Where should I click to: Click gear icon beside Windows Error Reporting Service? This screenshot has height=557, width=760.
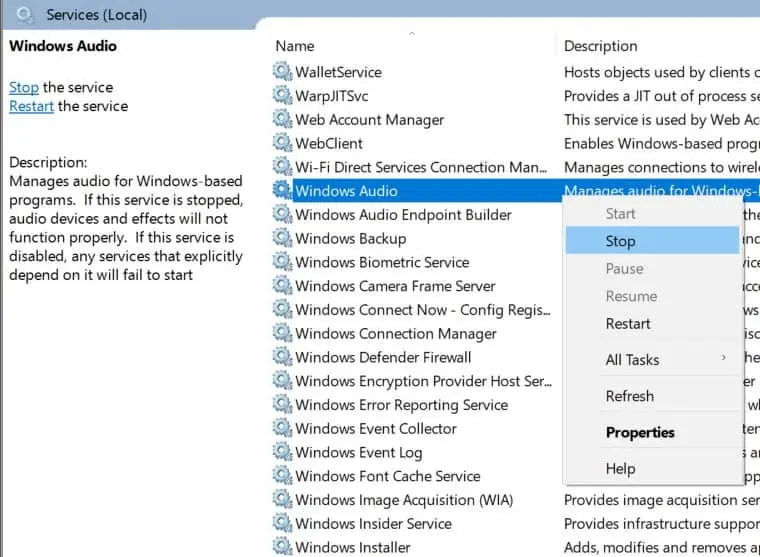tap(282, 404)
